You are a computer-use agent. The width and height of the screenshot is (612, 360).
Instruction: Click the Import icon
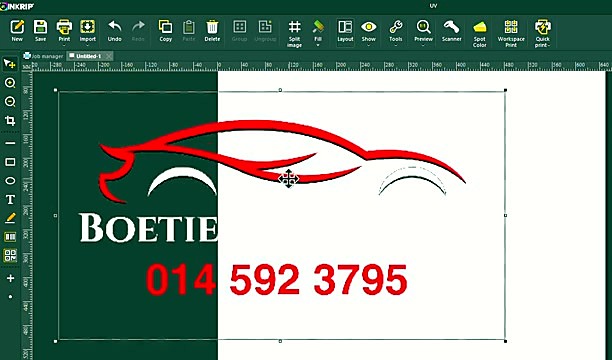tap(87, 27)
